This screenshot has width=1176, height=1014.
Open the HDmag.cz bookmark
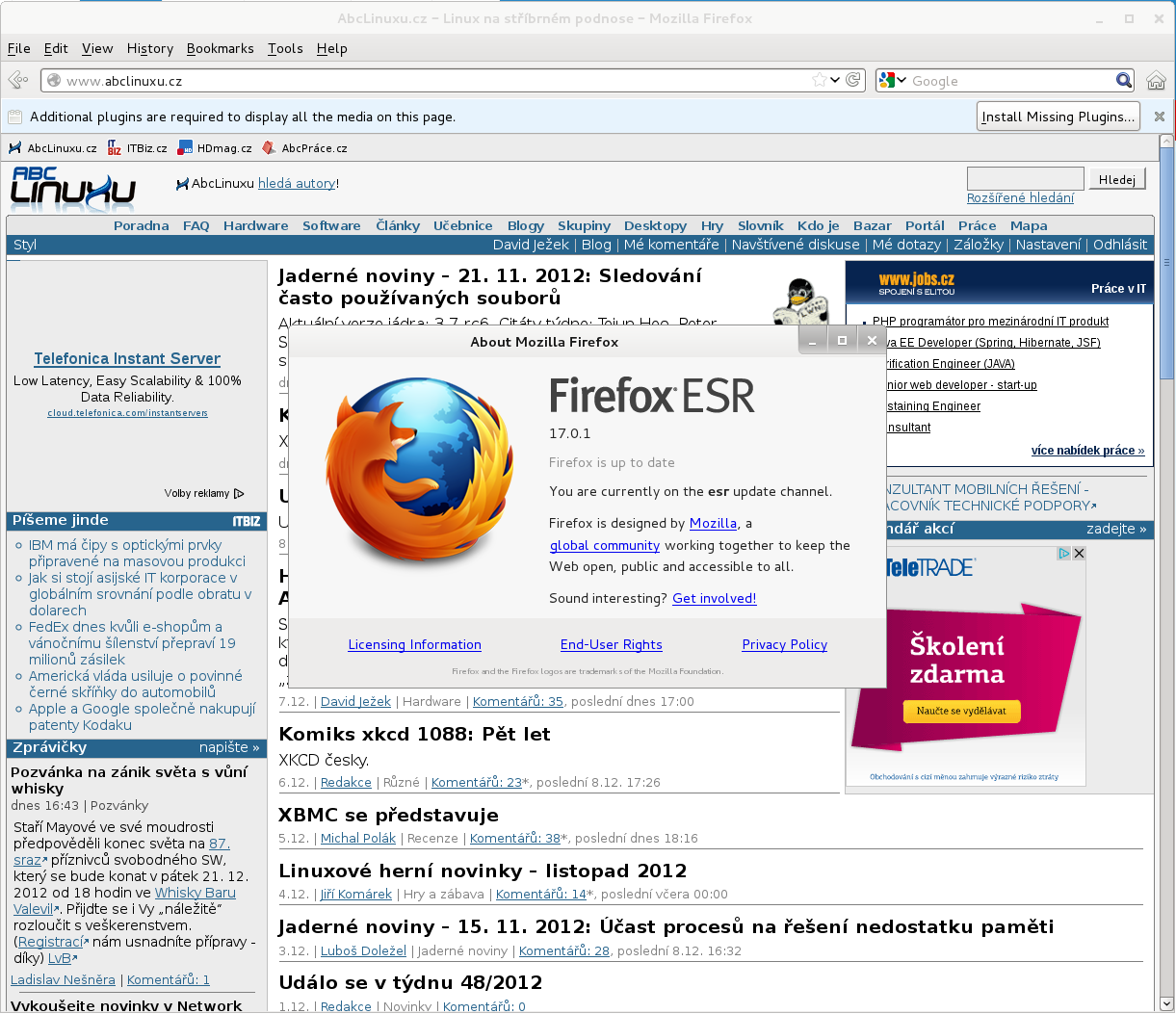(215, 148)
